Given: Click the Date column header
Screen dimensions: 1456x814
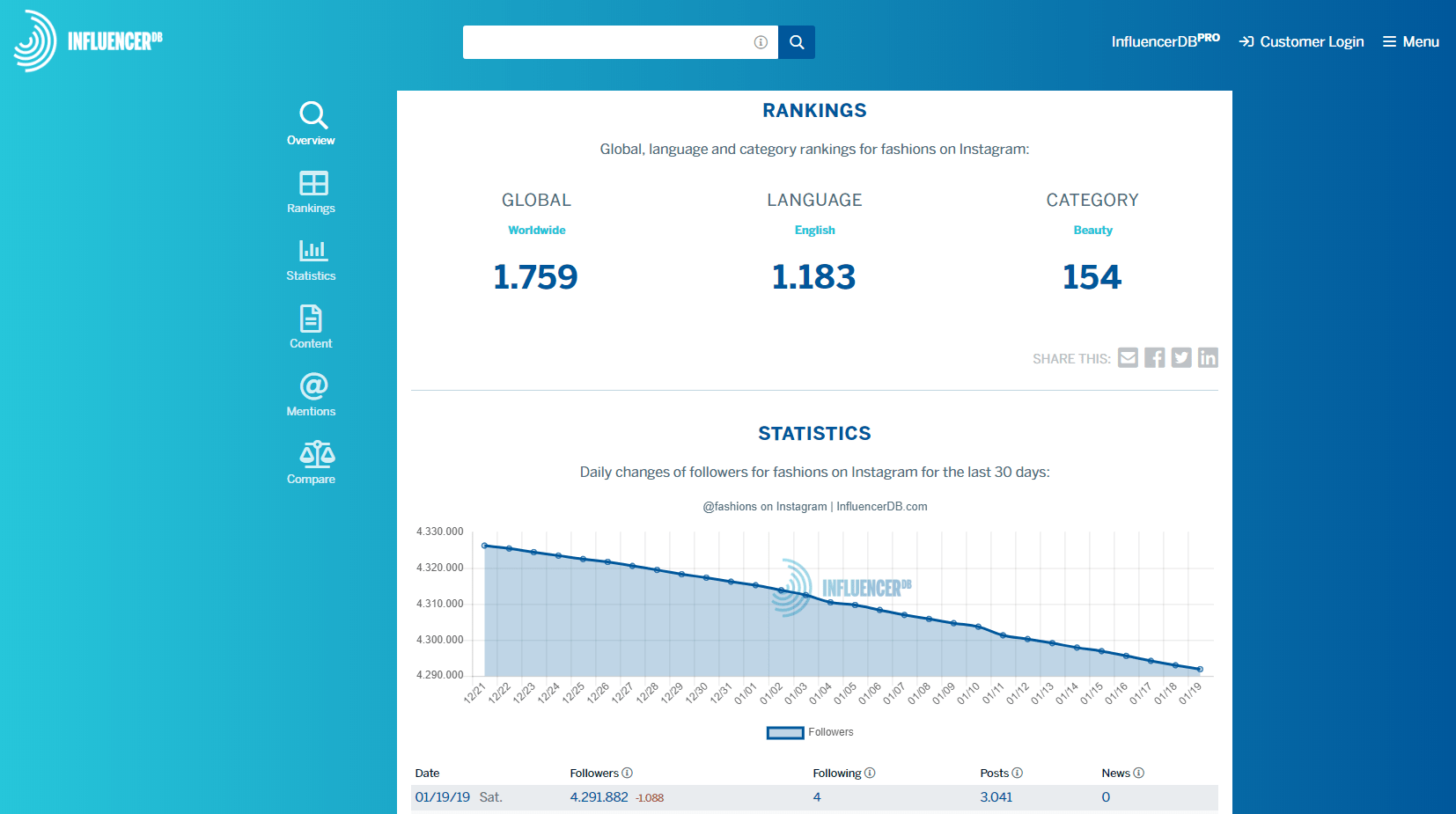Looking at the screenshot, I should click(427, 773).
